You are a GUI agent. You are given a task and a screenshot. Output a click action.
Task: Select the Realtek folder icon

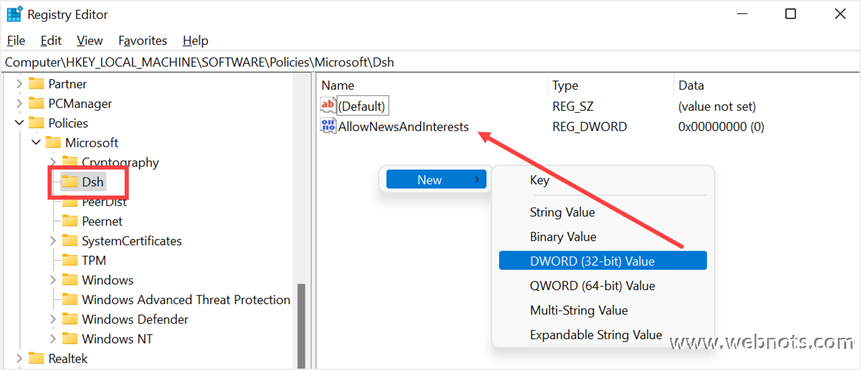(x=36, y=358)
